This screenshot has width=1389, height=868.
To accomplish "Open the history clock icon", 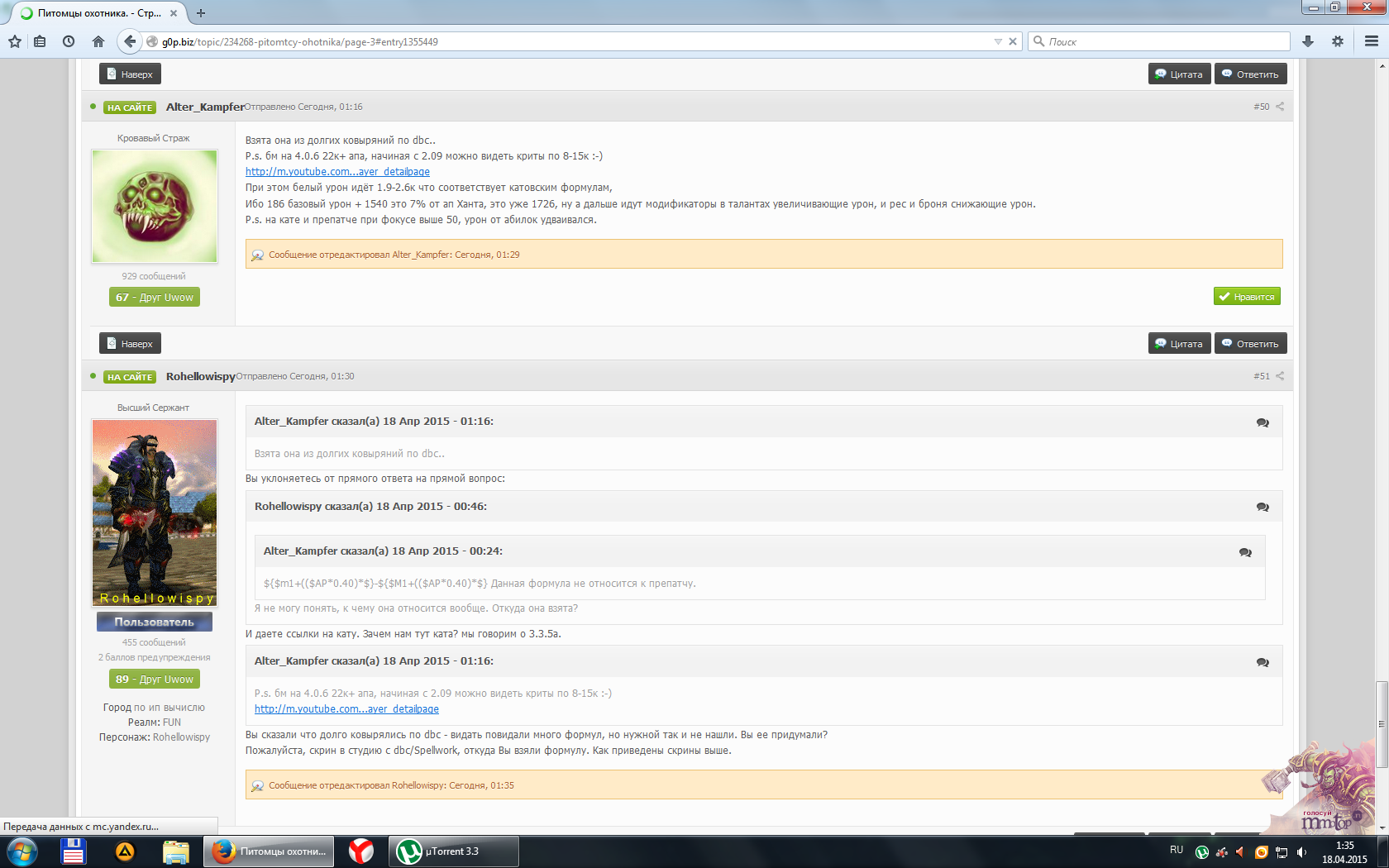I will point(69,41).
